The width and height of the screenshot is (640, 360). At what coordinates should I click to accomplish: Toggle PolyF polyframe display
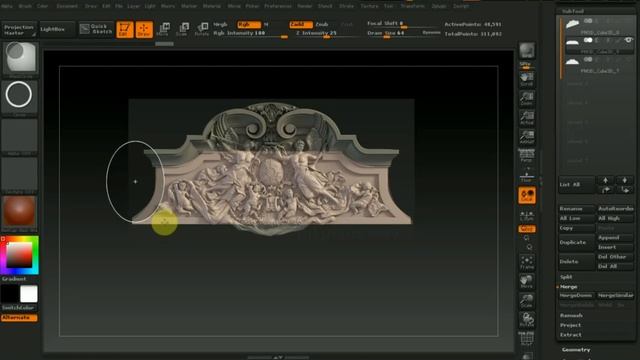pyautogui.click(x=527, y=339)
